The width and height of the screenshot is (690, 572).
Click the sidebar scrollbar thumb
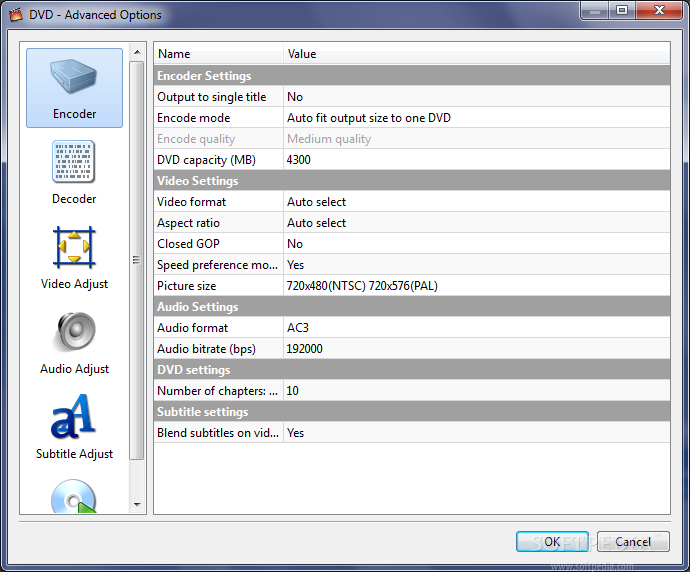(137, 260)
